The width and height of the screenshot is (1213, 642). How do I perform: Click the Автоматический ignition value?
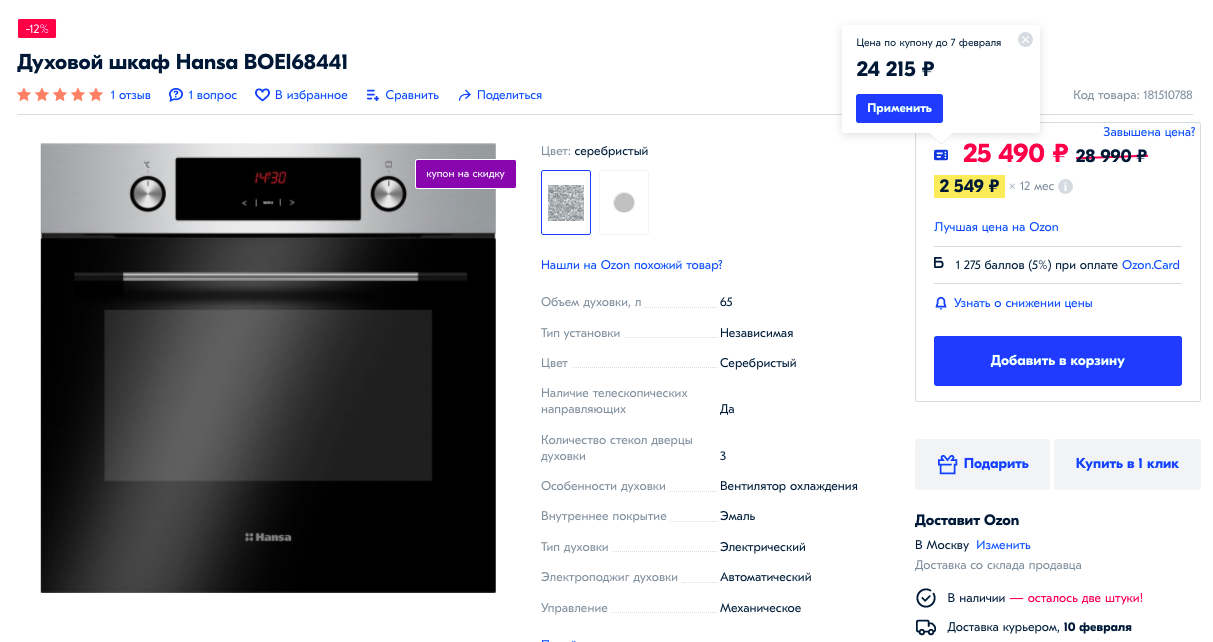(766, 577)
